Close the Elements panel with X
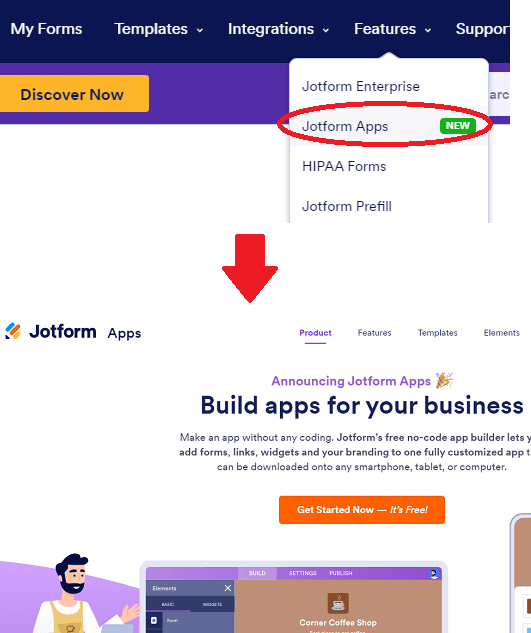The height and width of the screenshot is (633, 531). (x=228, y=588)
